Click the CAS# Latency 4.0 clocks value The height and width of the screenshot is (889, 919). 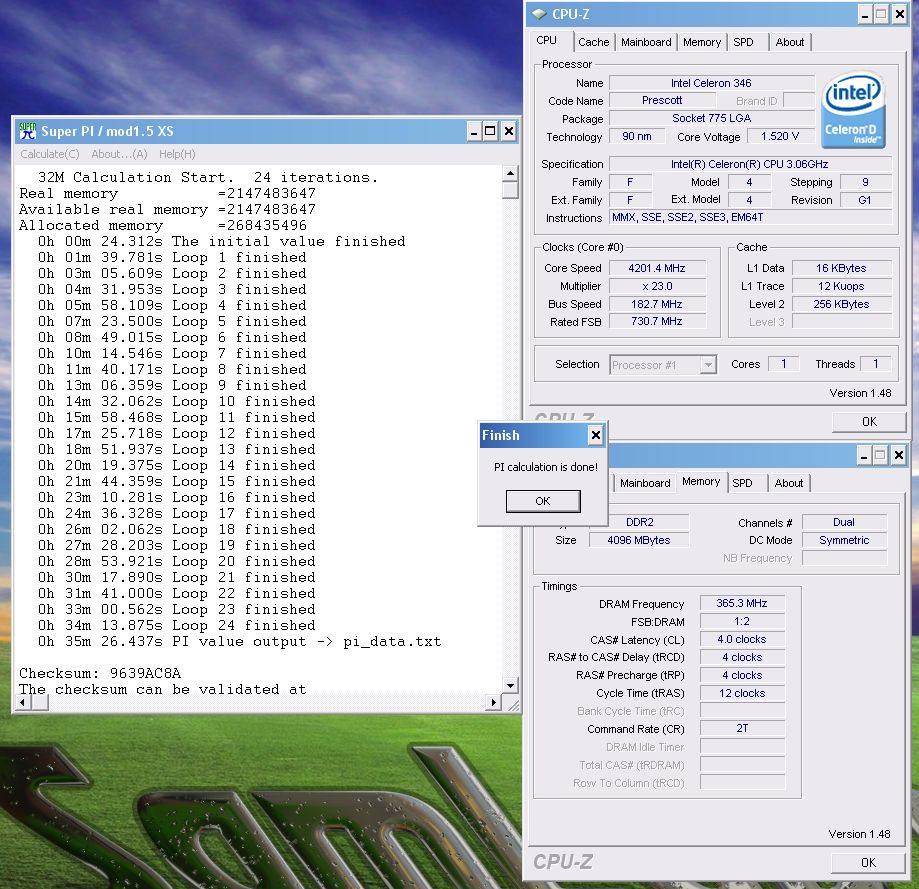coord(742,639)
